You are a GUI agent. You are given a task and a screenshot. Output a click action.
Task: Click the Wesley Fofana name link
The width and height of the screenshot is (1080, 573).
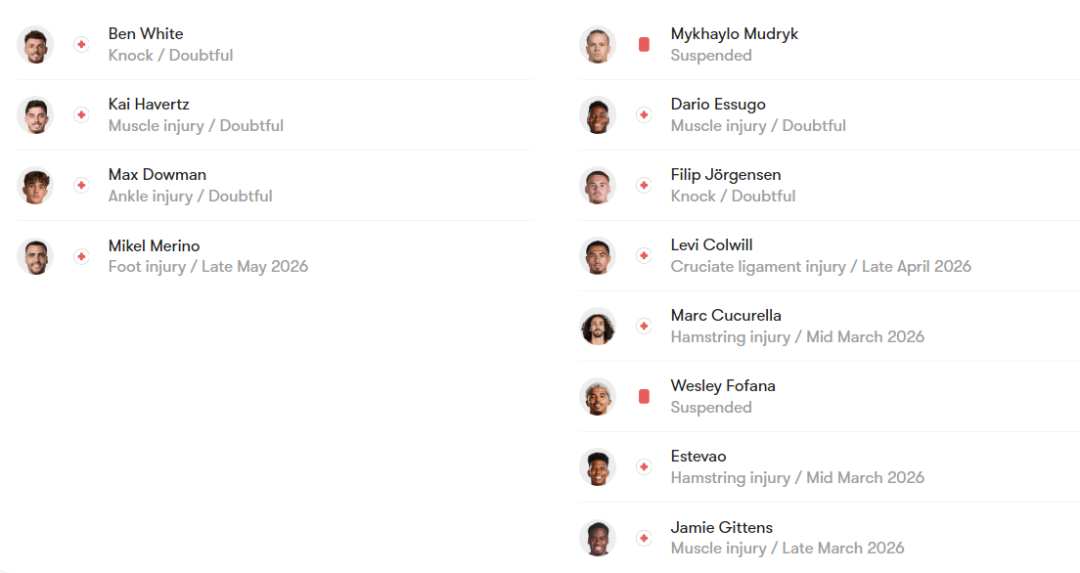pos(723,386)
